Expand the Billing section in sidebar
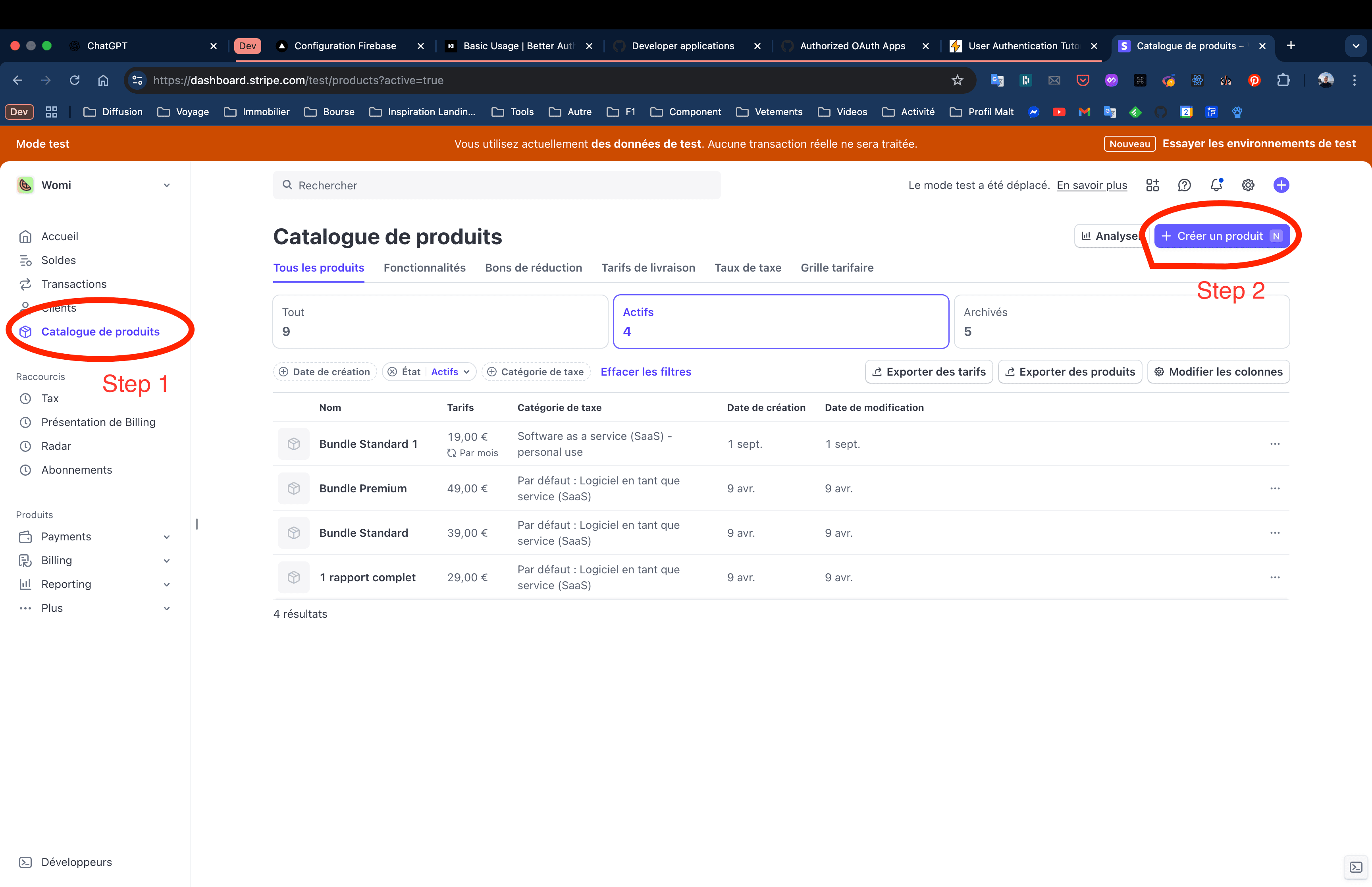Screen dimensions: 1372x887 [x=166, y=560]
